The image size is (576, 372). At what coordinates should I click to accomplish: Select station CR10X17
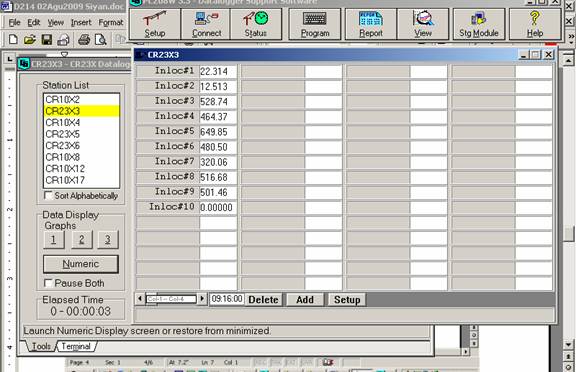coord(81,180)
